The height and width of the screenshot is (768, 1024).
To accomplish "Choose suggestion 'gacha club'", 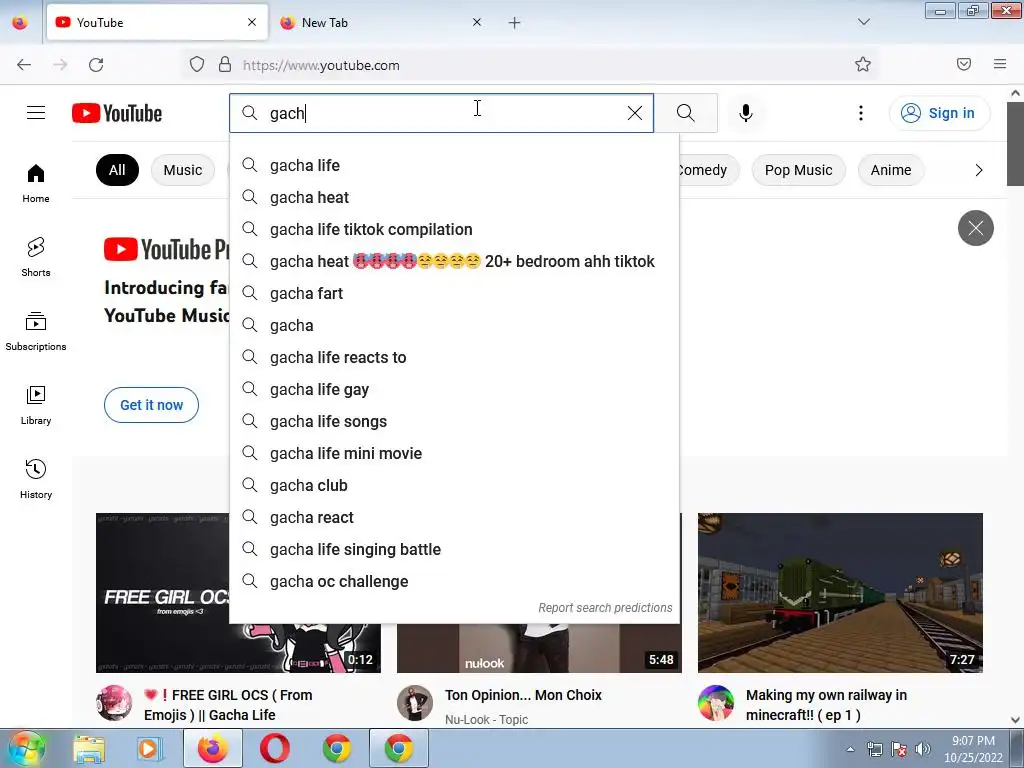I will (x=455, y=485).
